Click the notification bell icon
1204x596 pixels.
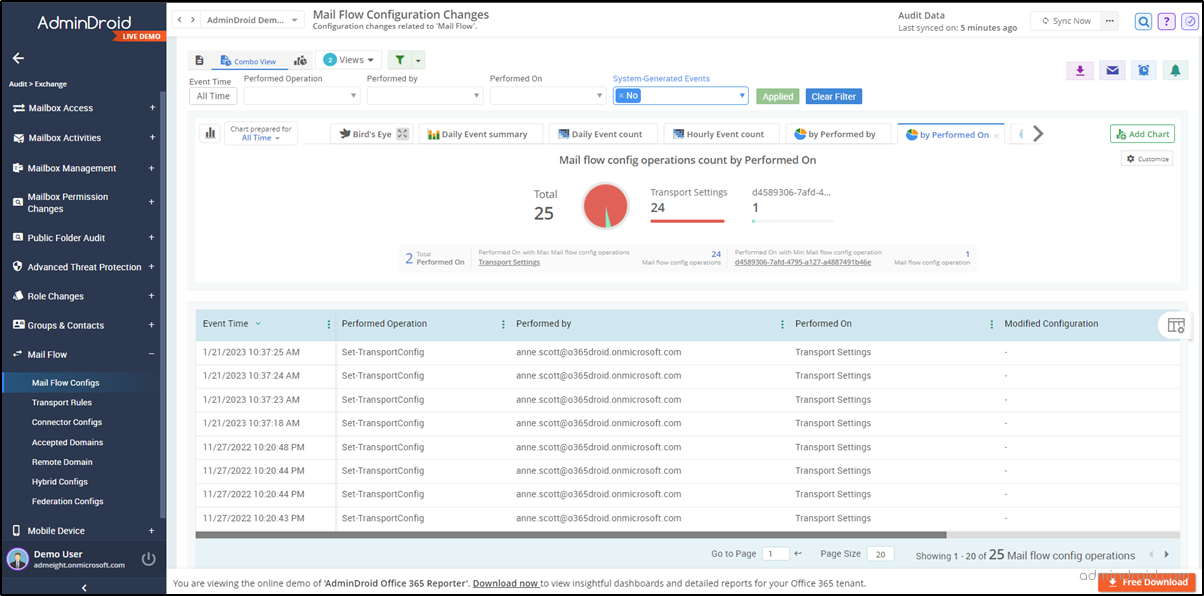coord(1176,70)
